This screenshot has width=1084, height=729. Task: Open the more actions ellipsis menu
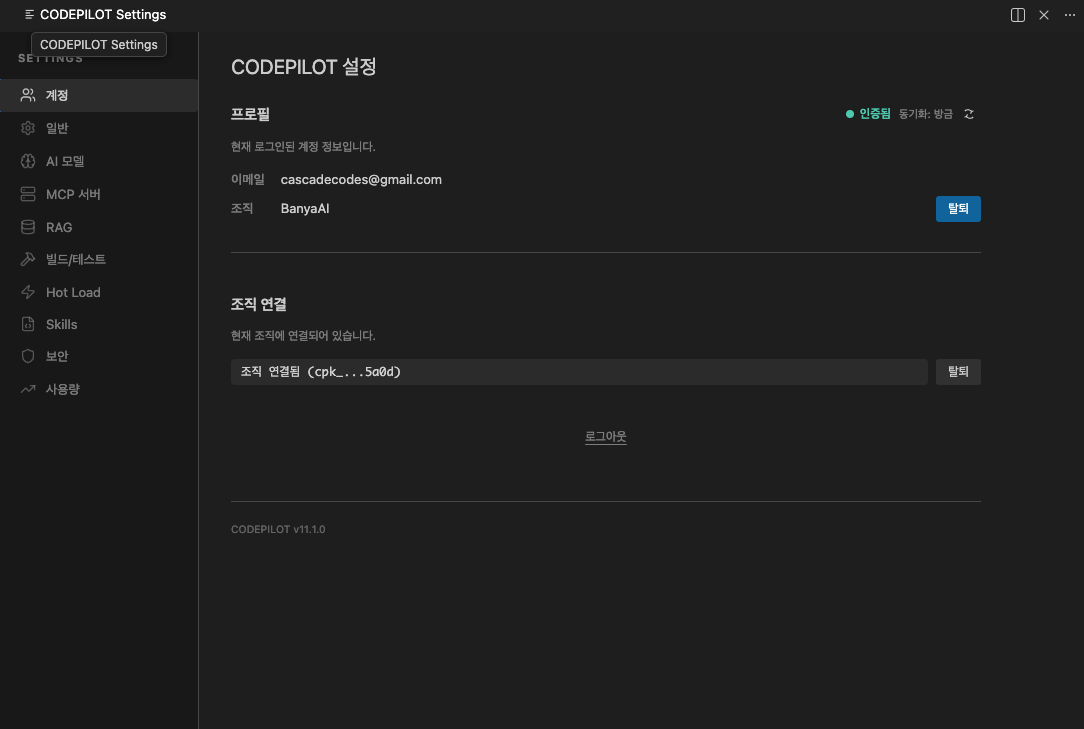(1069, 15)
